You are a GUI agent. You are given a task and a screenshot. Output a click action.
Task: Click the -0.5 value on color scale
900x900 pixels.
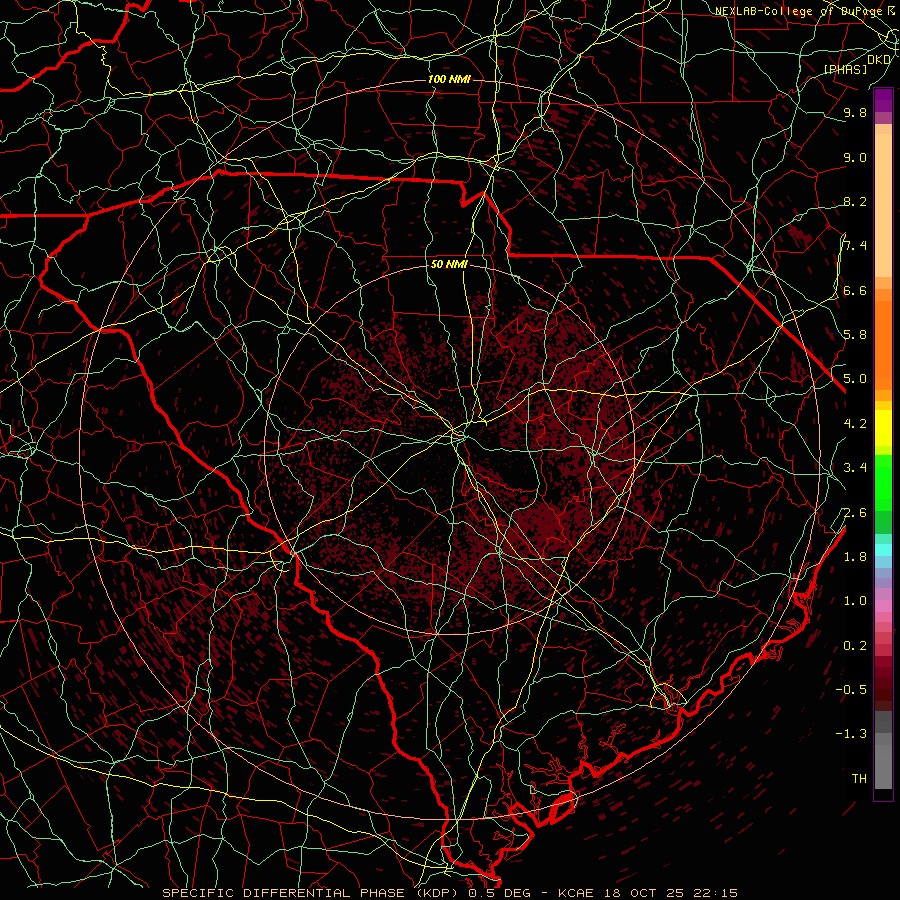point(851,690)
